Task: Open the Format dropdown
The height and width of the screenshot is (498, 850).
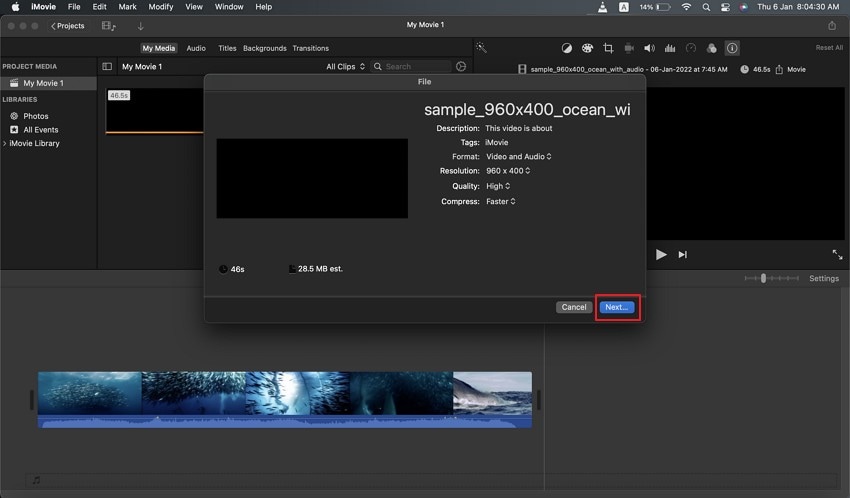Action: [x=518, y=157]
